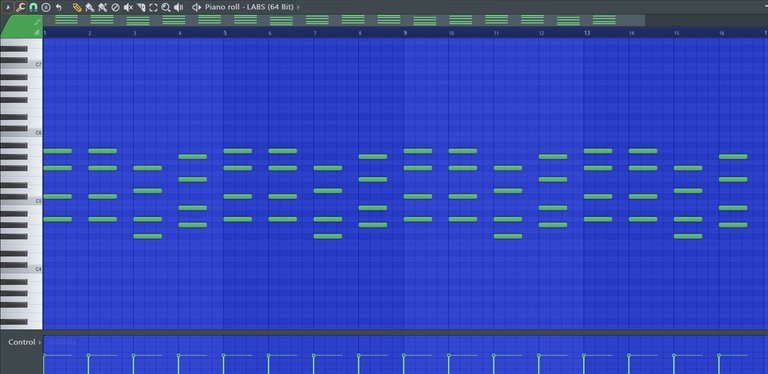Select the Mute tool speaker icon
The image size is (768, 374).
point(128,7)
